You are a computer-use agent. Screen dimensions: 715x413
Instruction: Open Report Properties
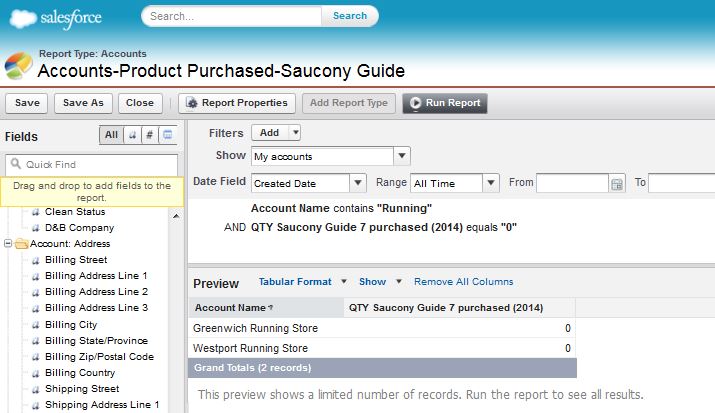point(237,103)
